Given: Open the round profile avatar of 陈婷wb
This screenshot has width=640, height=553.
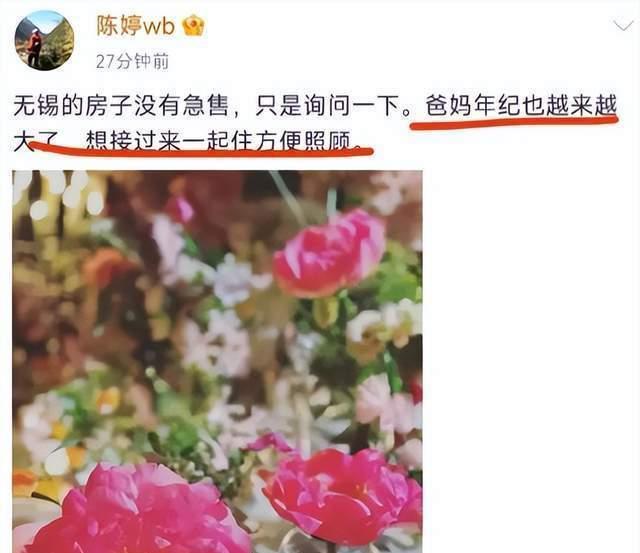Looking at the screenshot, I should point(44,40).
